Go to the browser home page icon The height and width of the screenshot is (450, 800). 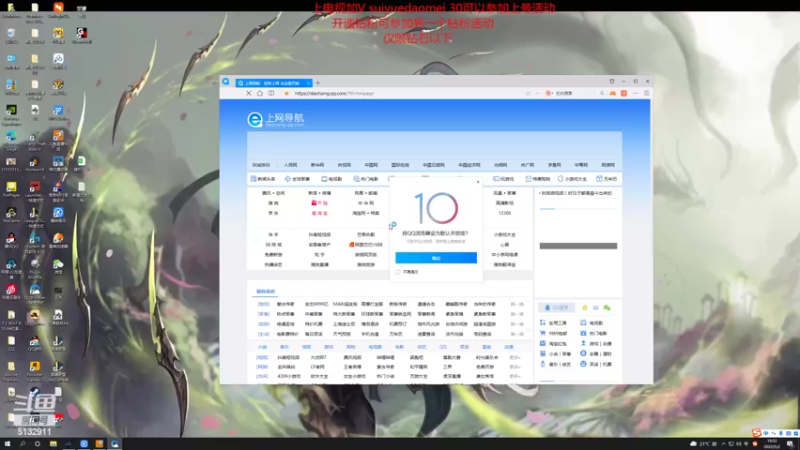tap(260, 93)
